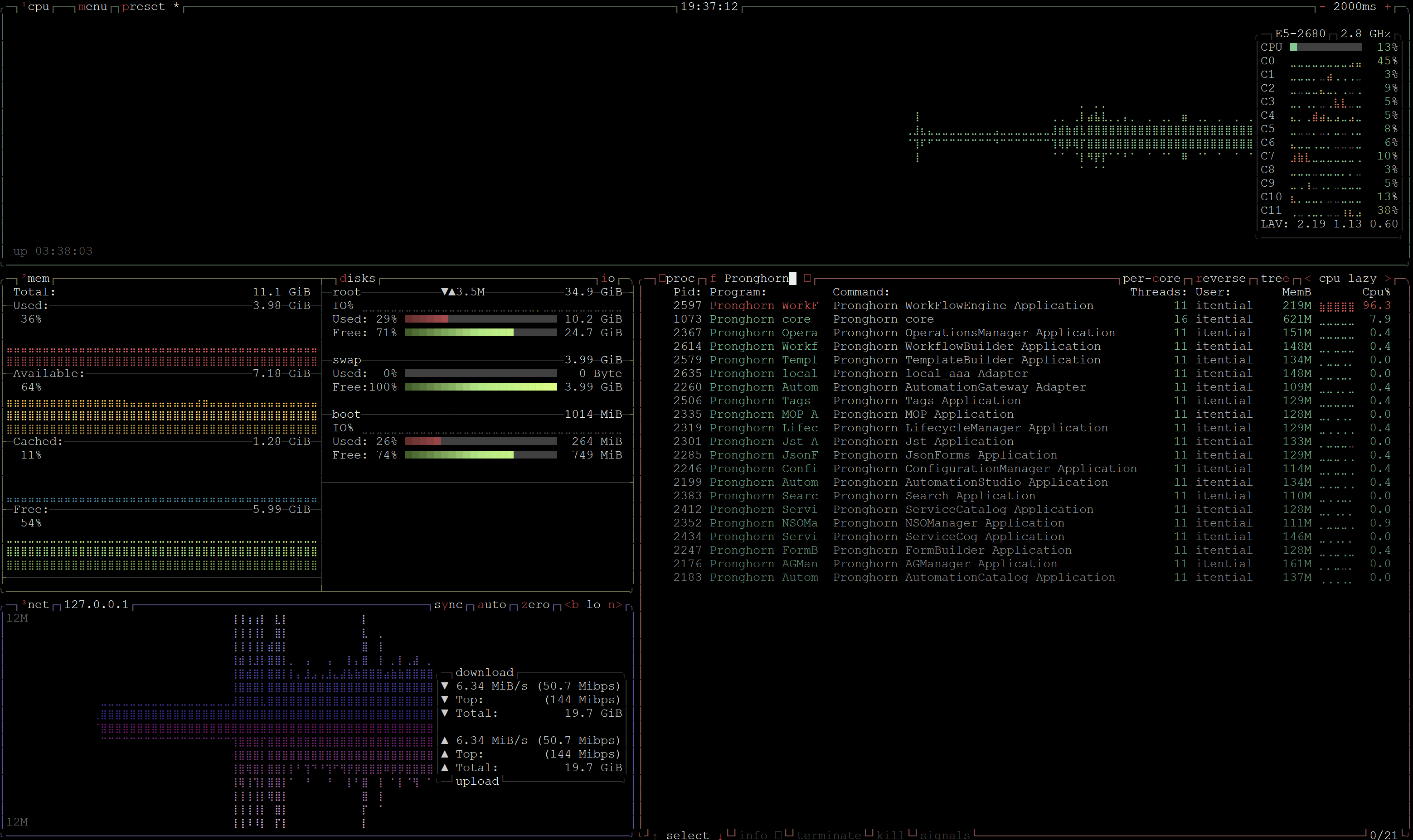
Task: Click the plus to increase update interval
Action: 1388,7
